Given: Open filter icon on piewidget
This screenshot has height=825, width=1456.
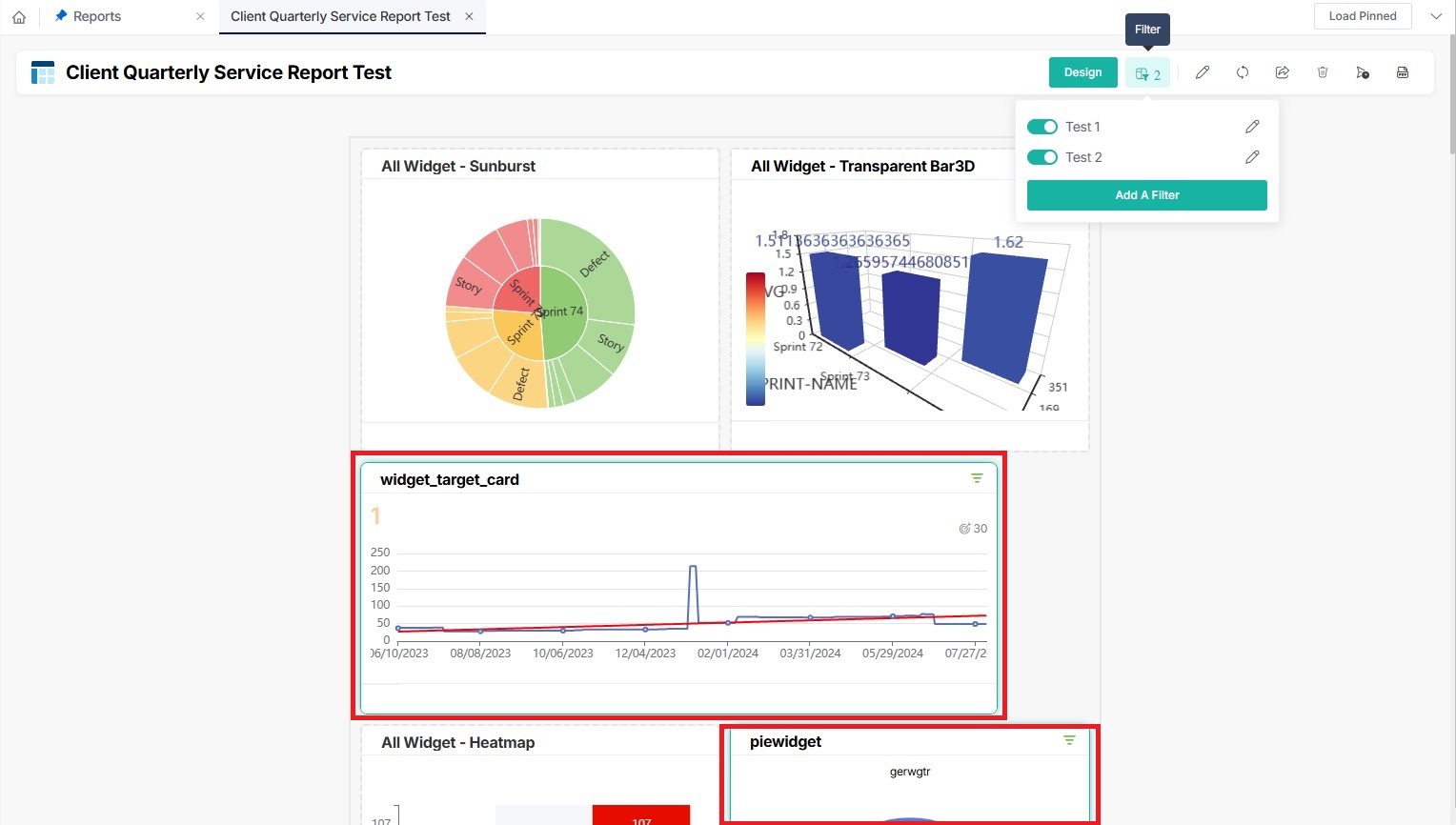Looking at the screenshot, I should click(1069, 740).
